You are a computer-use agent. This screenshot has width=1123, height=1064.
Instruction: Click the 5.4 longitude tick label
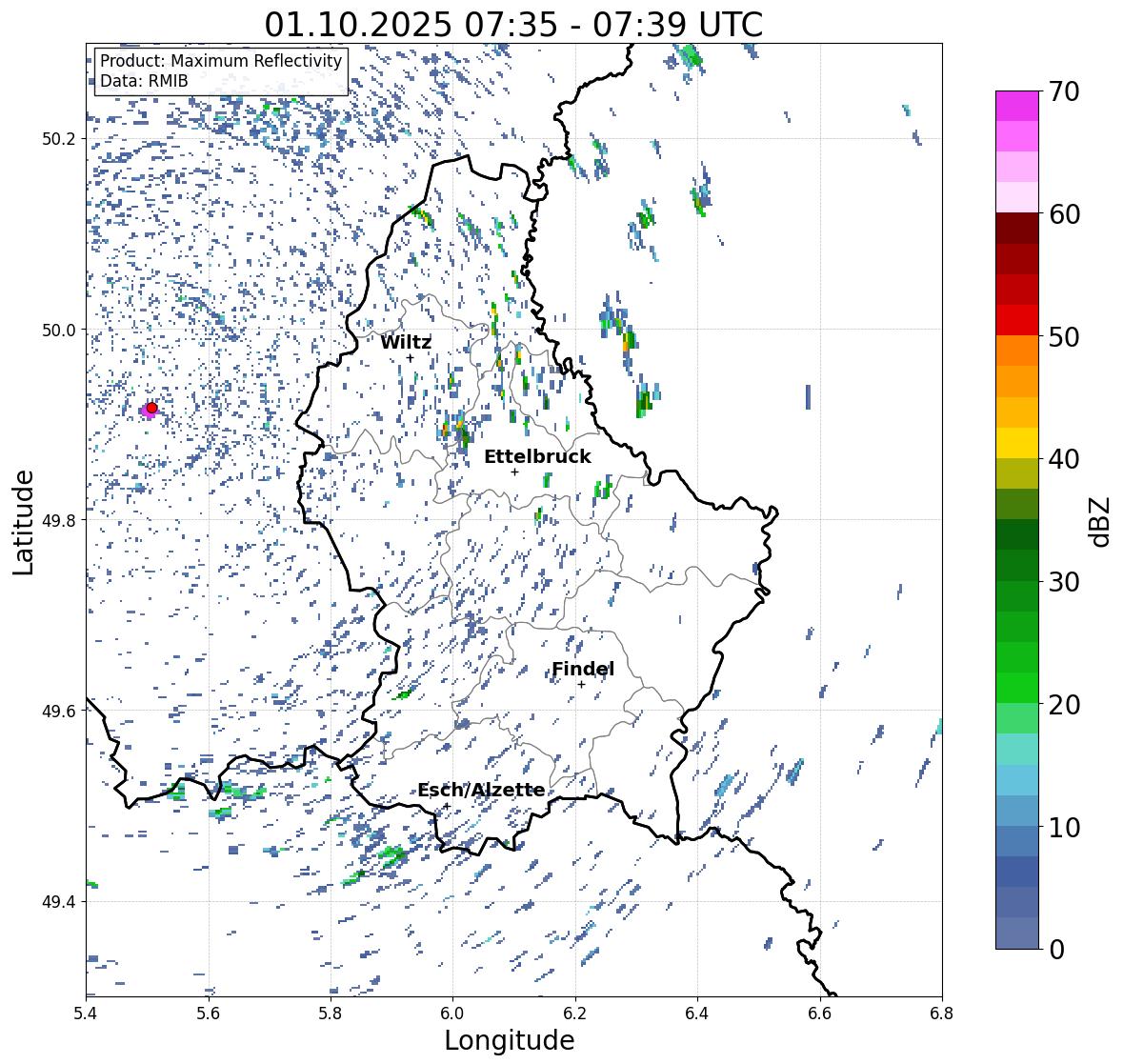[86, 1014]
